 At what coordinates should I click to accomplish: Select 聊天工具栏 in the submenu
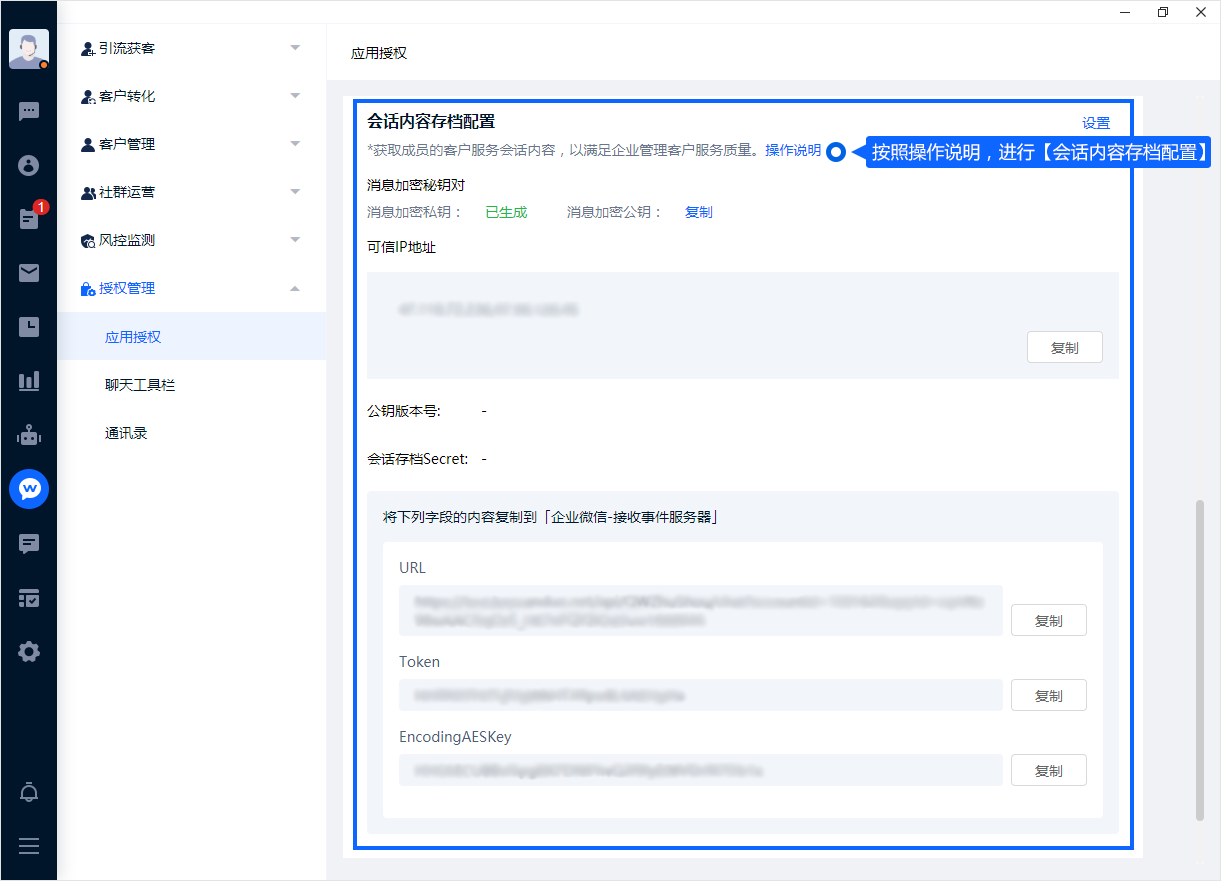point(140,385)
